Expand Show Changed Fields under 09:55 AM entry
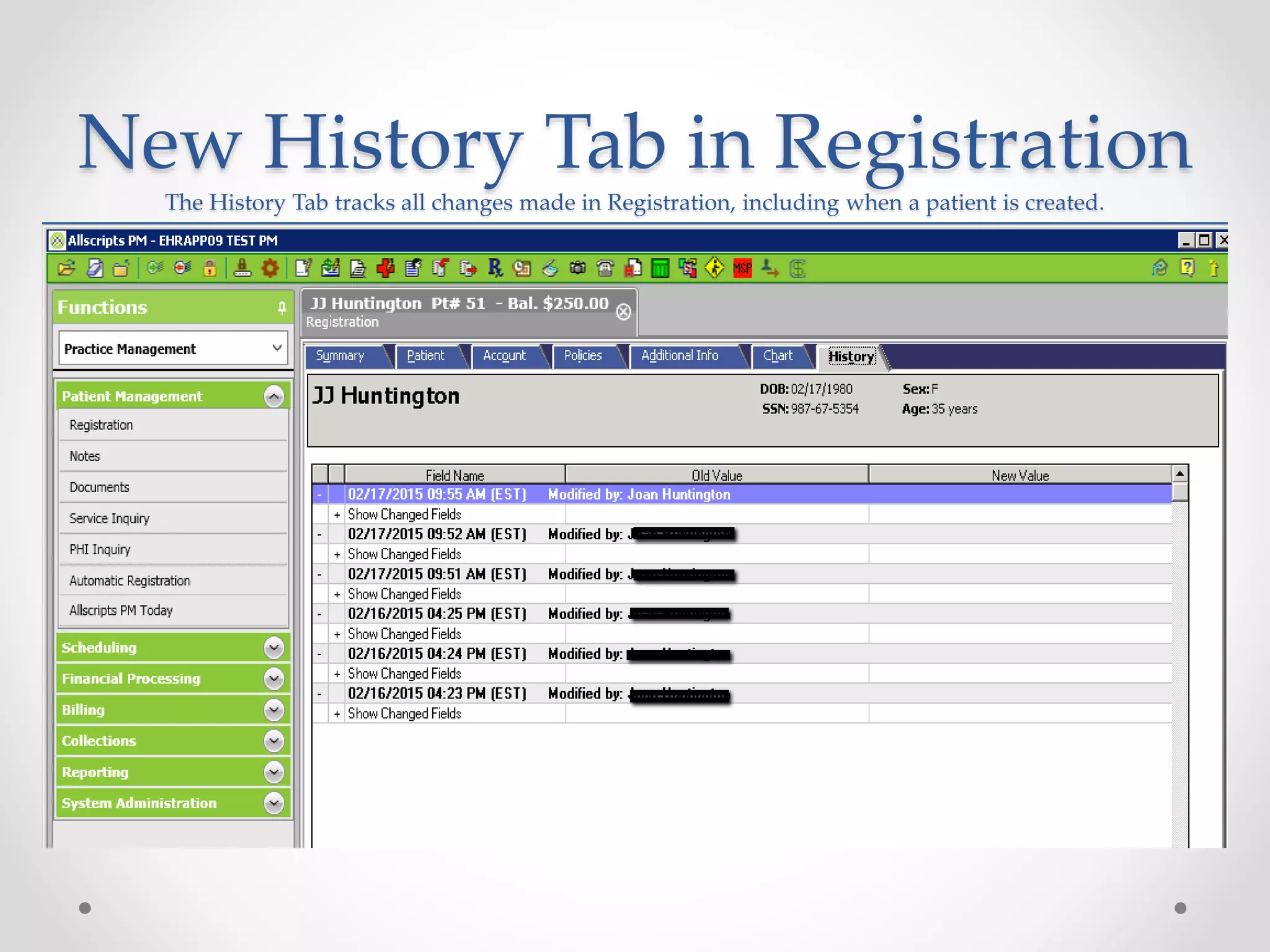 [x=337, y=515]
